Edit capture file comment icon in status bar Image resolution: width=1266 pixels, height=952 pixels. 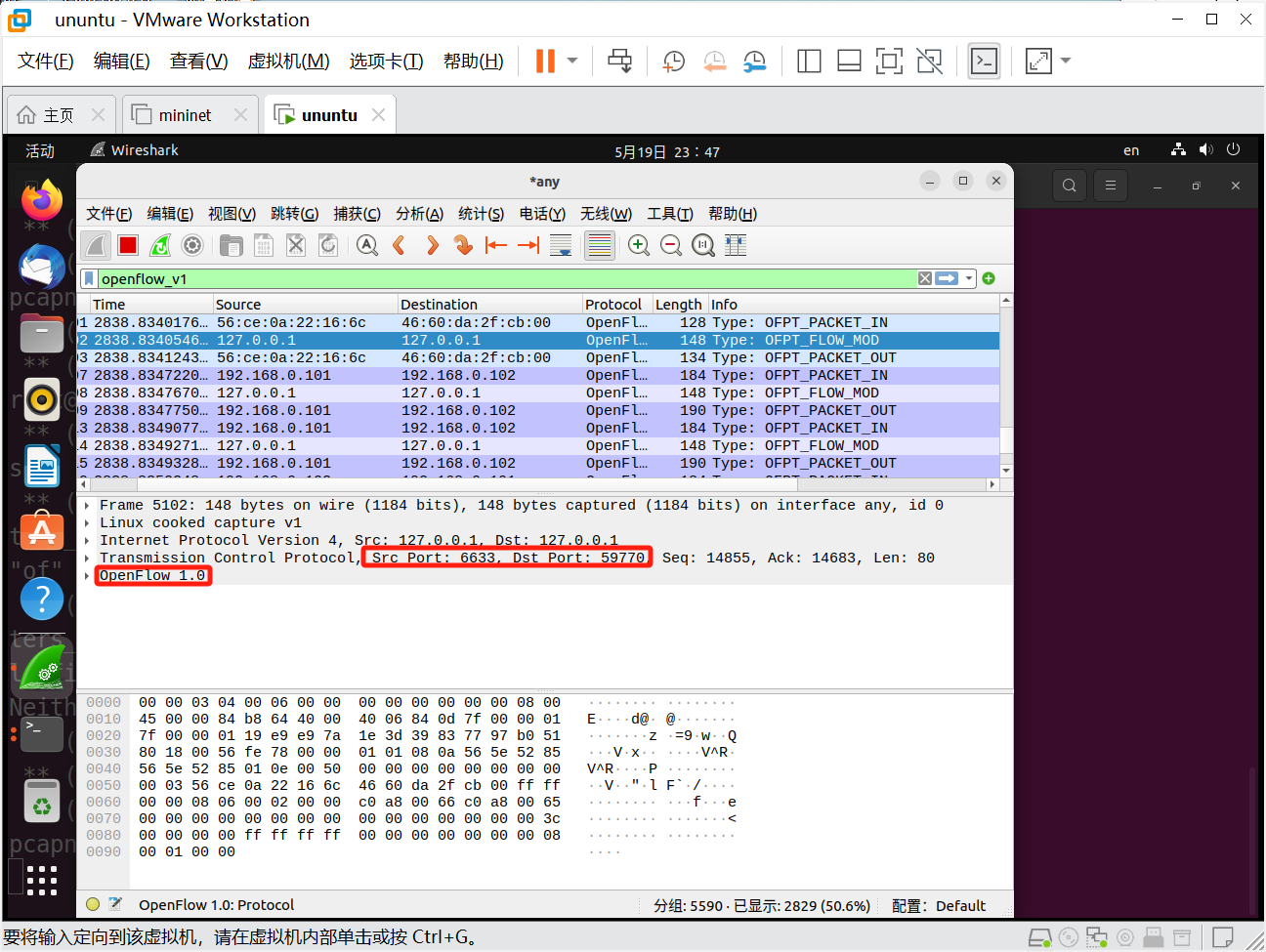(x=115, y=904)
